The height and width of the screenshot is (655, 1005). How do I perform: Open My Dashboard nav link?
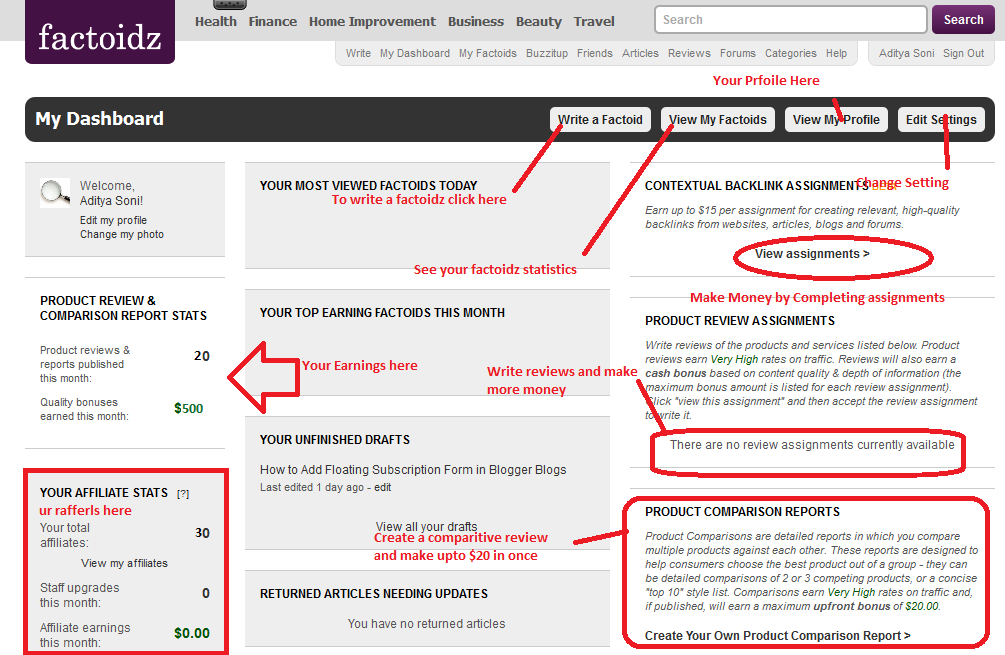[415, 53]
